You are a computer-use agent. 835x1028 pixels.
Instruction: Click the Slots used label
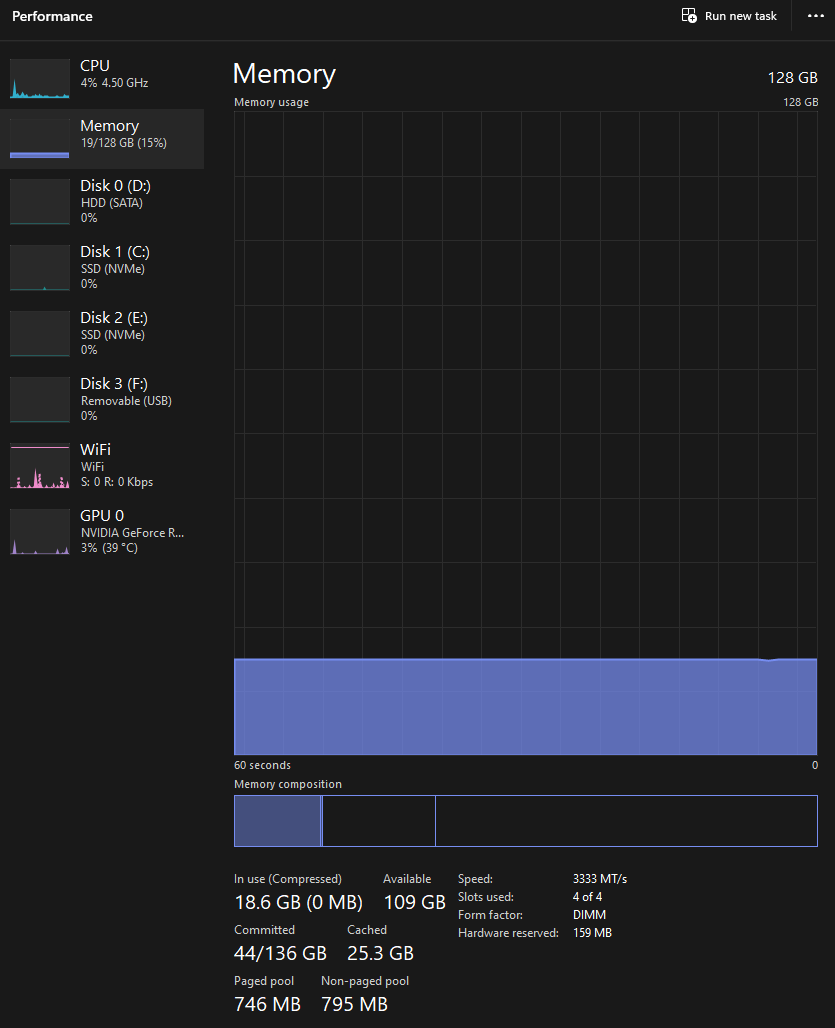pyautogui.click(x=486, y=897)
